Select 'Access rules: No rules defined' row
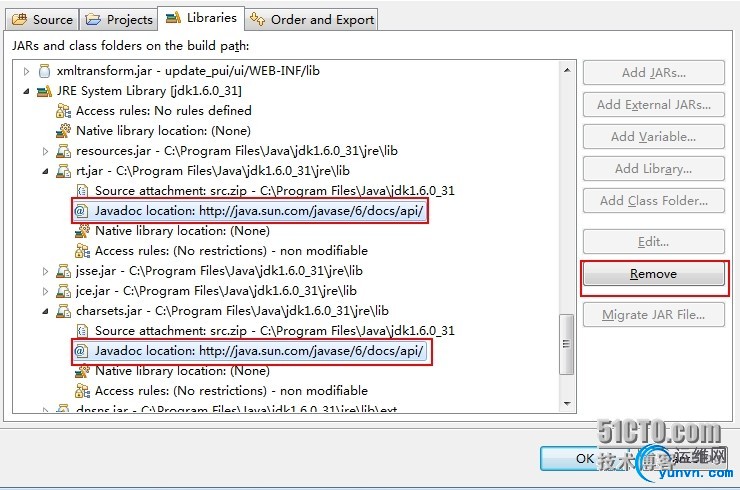Image resolution: width=740 pixels, height=490 pixels. (x=163, y=111)
